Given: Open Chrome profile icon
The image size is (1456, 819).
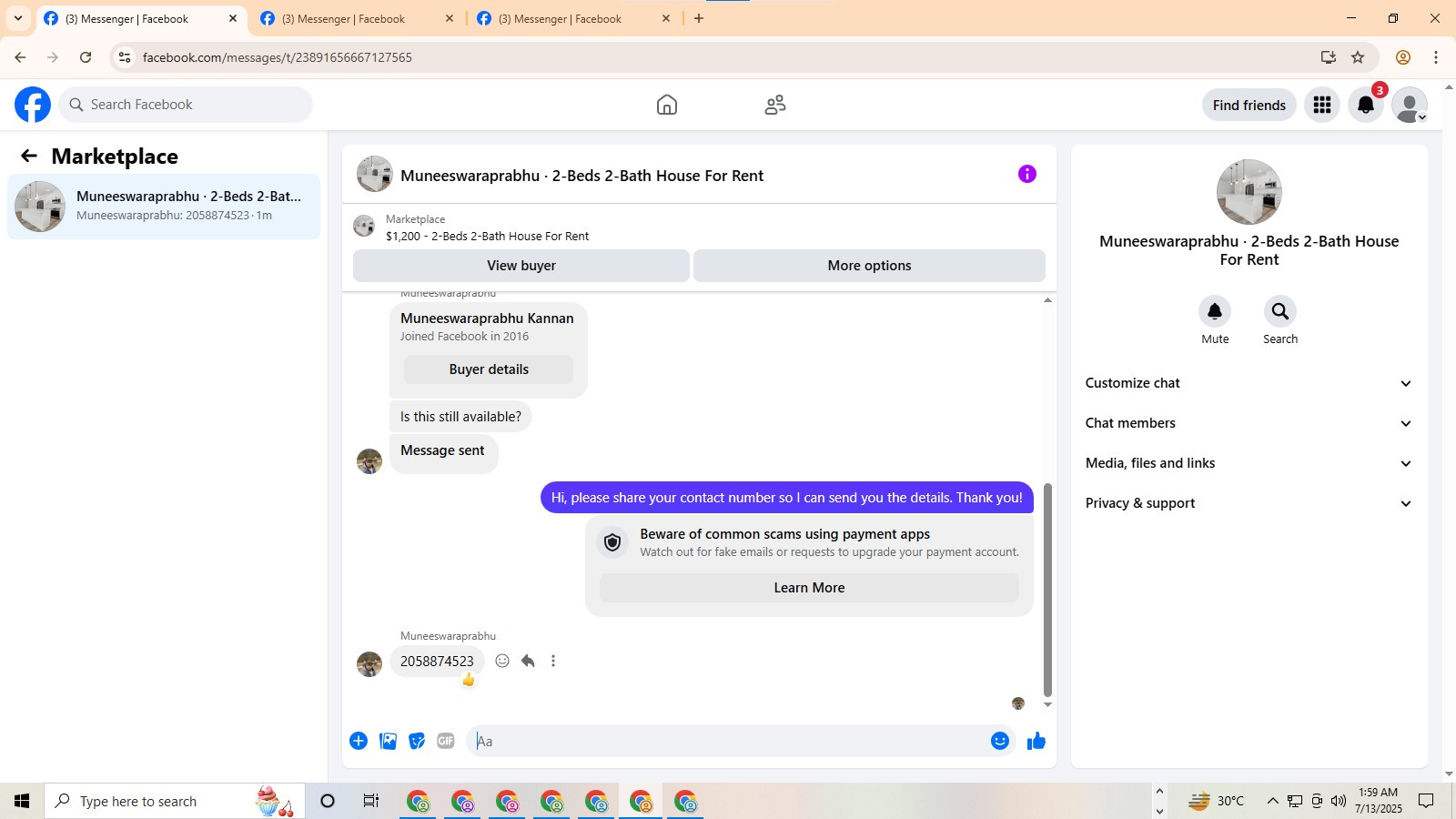Looking at the screenshot, I should pyautogui.click(x=1403, y=57).
